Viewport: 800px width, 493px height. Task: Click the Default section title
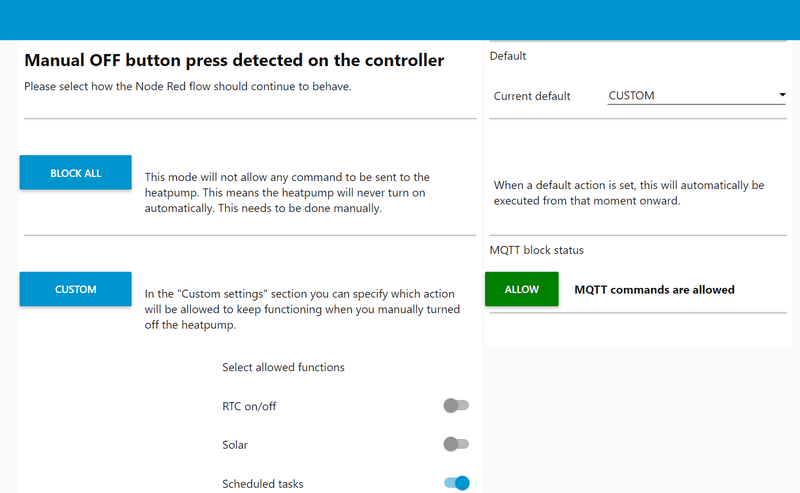(x=508, y=56)
